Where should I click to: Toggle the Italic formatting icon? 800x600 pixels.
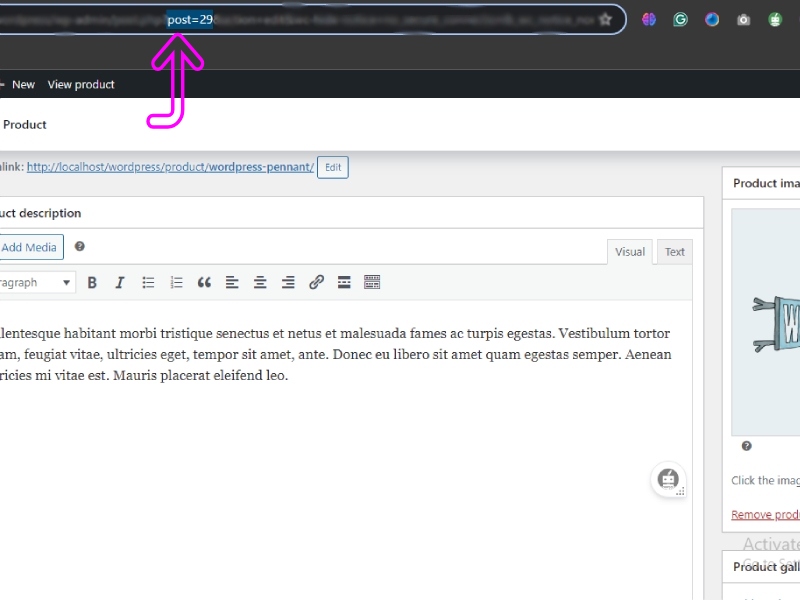coord(119,282)
